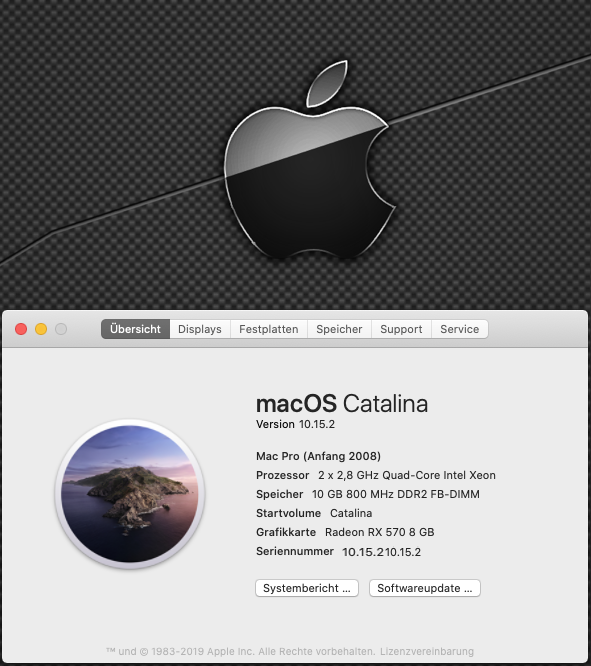The width and height of the screenshot is (591, 666).
Task: Close the About This Mac window
Action: tap(21, 329)
